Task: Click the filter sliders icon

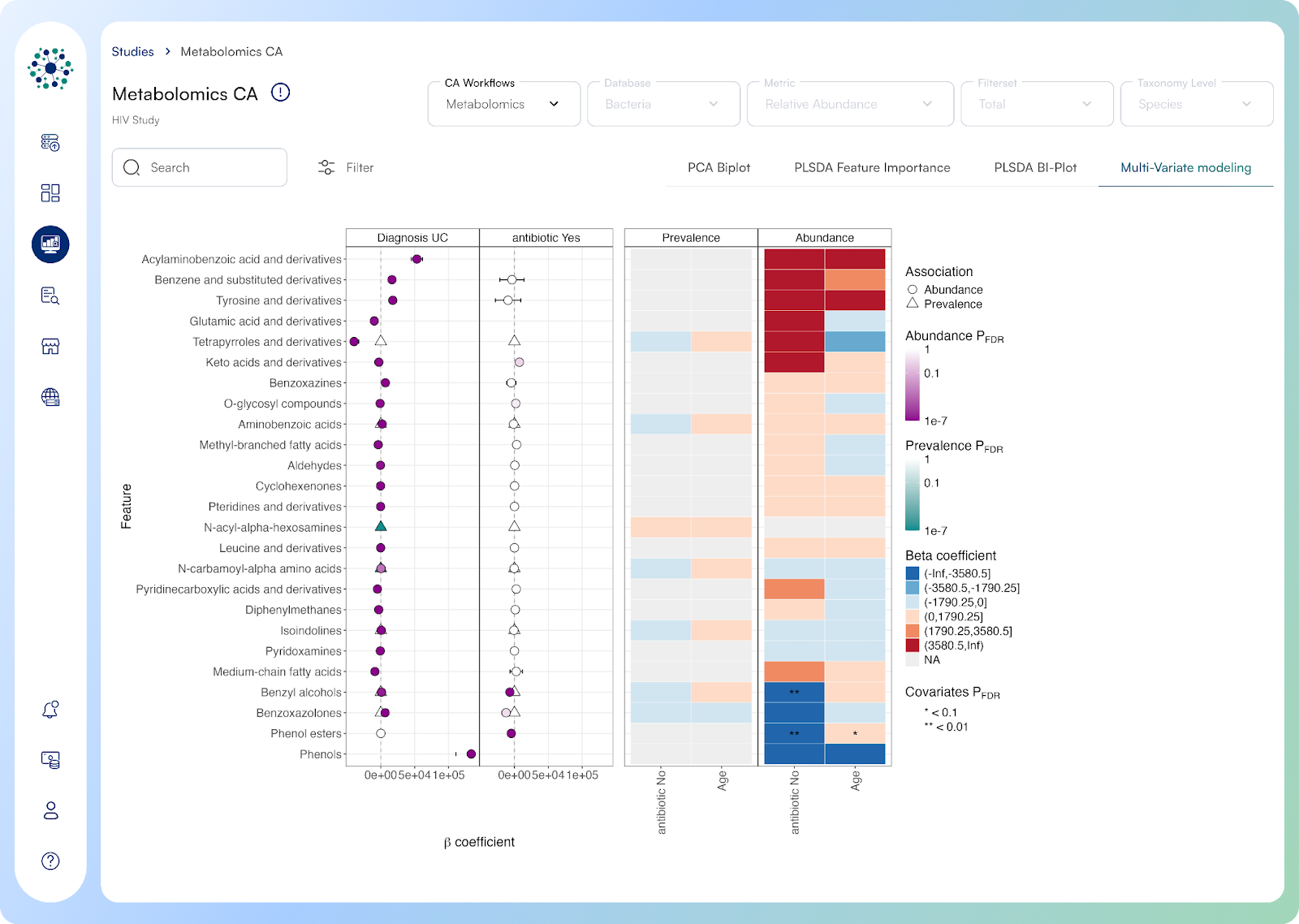Action: [326, 167]
